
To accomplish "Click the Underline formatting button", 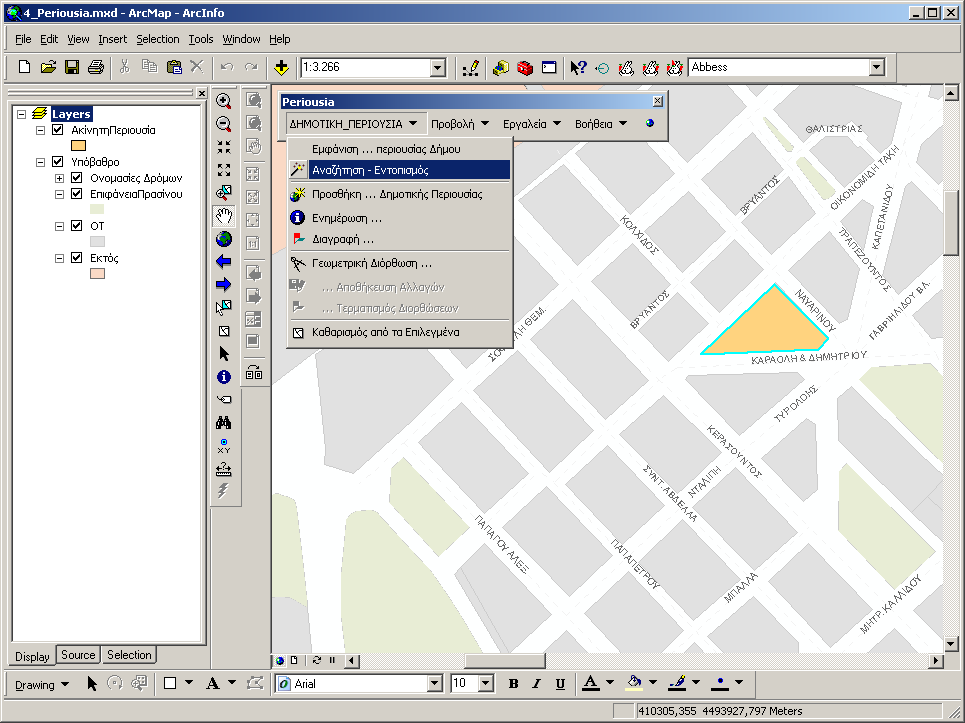I will [x=560, y=683].
